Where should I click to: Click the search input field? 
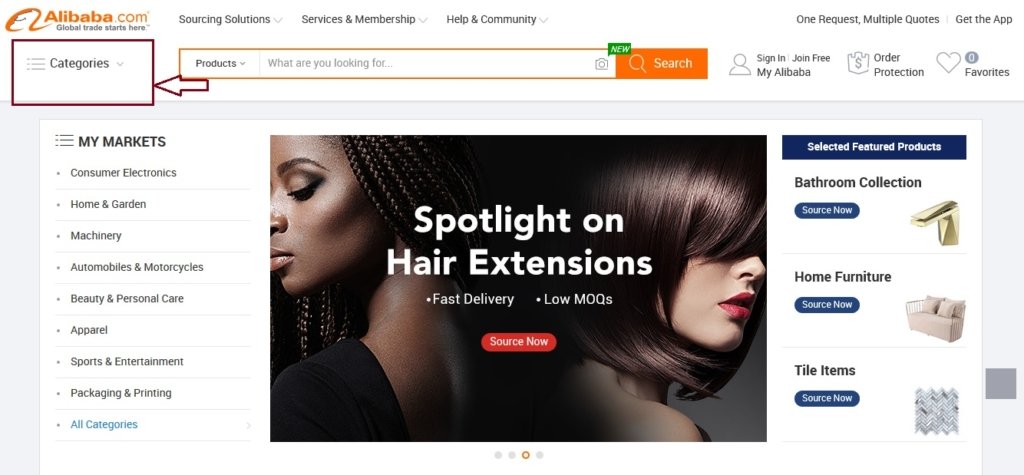coord(428,63)
